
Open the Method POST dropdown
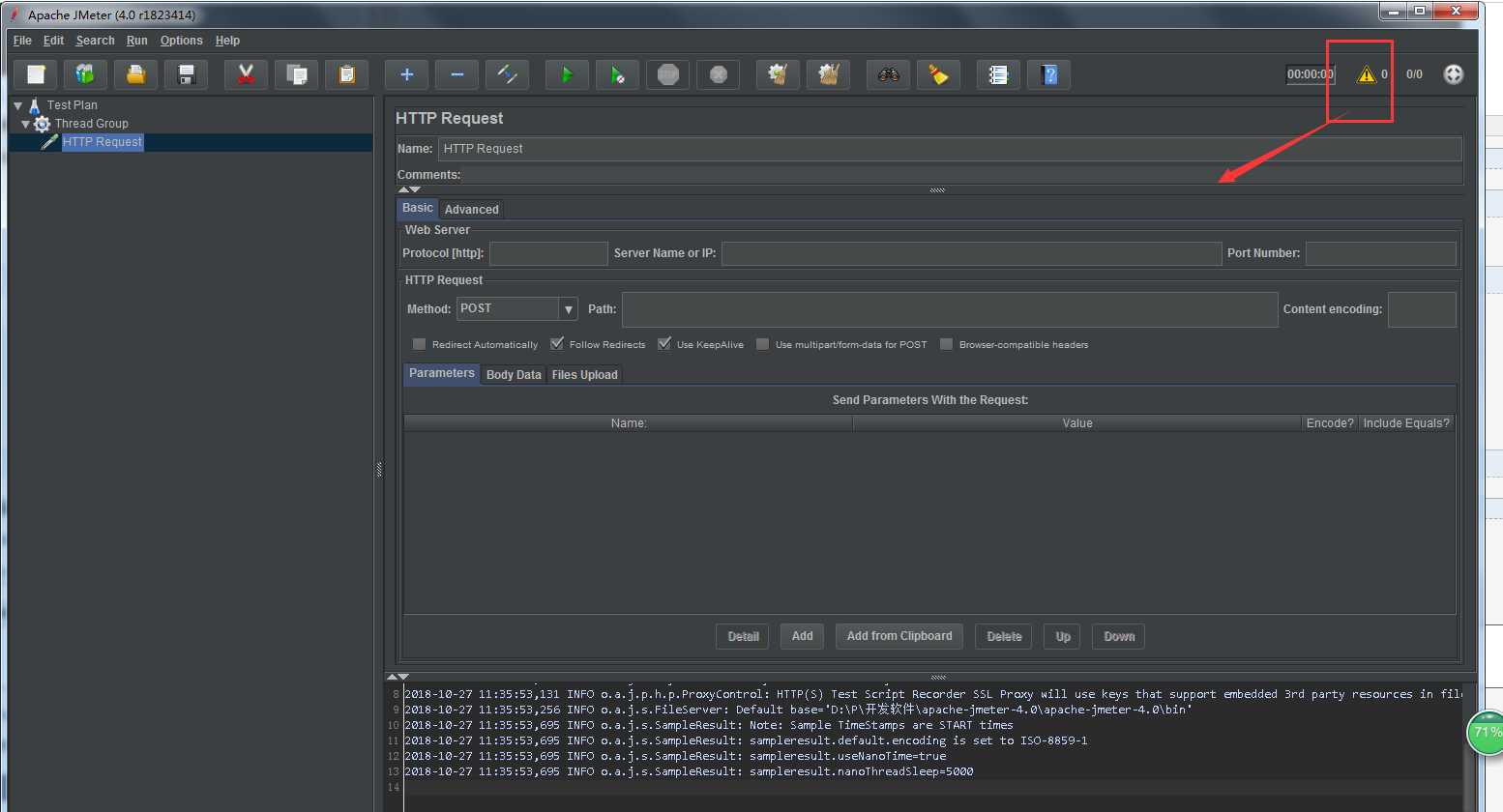coord(568,308)
